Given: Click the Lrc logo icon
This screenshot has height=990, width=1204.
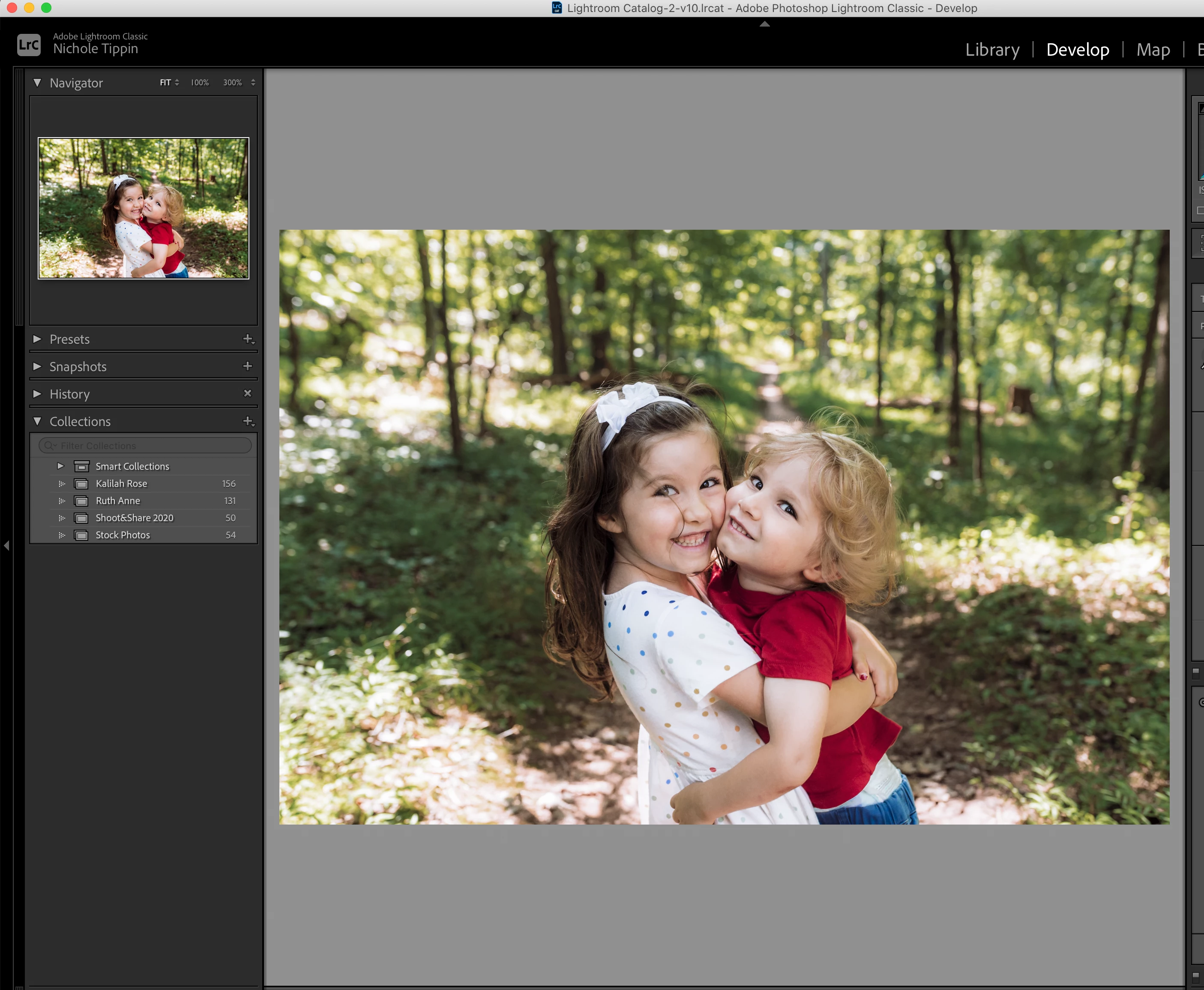Looking at the screenshot, I should pyautogui.click(x=29, y=45).
